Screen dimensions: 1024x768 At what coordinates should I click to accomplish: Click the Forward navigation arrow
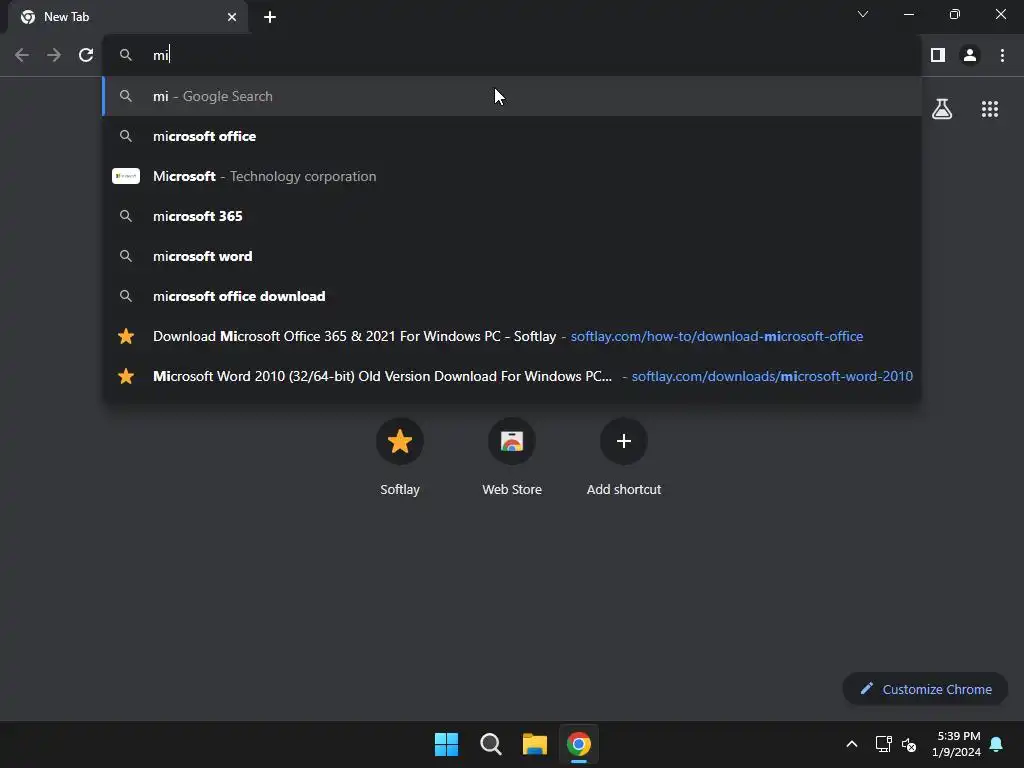[x=54, y=56]
